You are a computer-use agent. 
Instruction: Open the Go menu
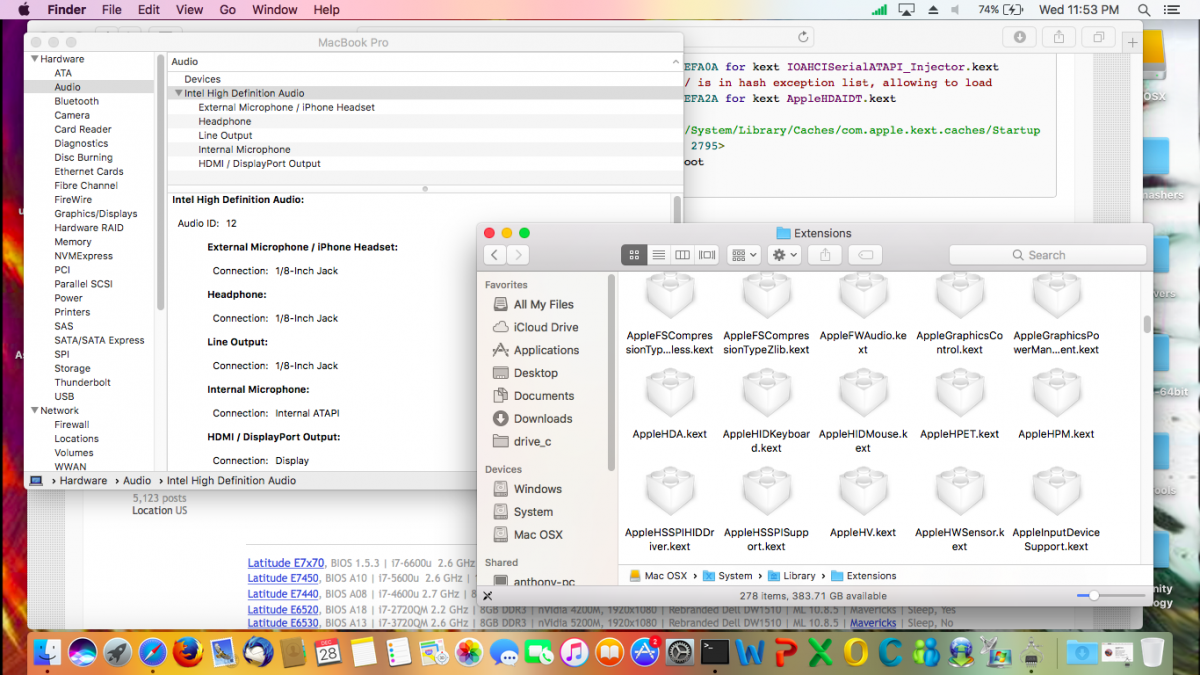227,10
